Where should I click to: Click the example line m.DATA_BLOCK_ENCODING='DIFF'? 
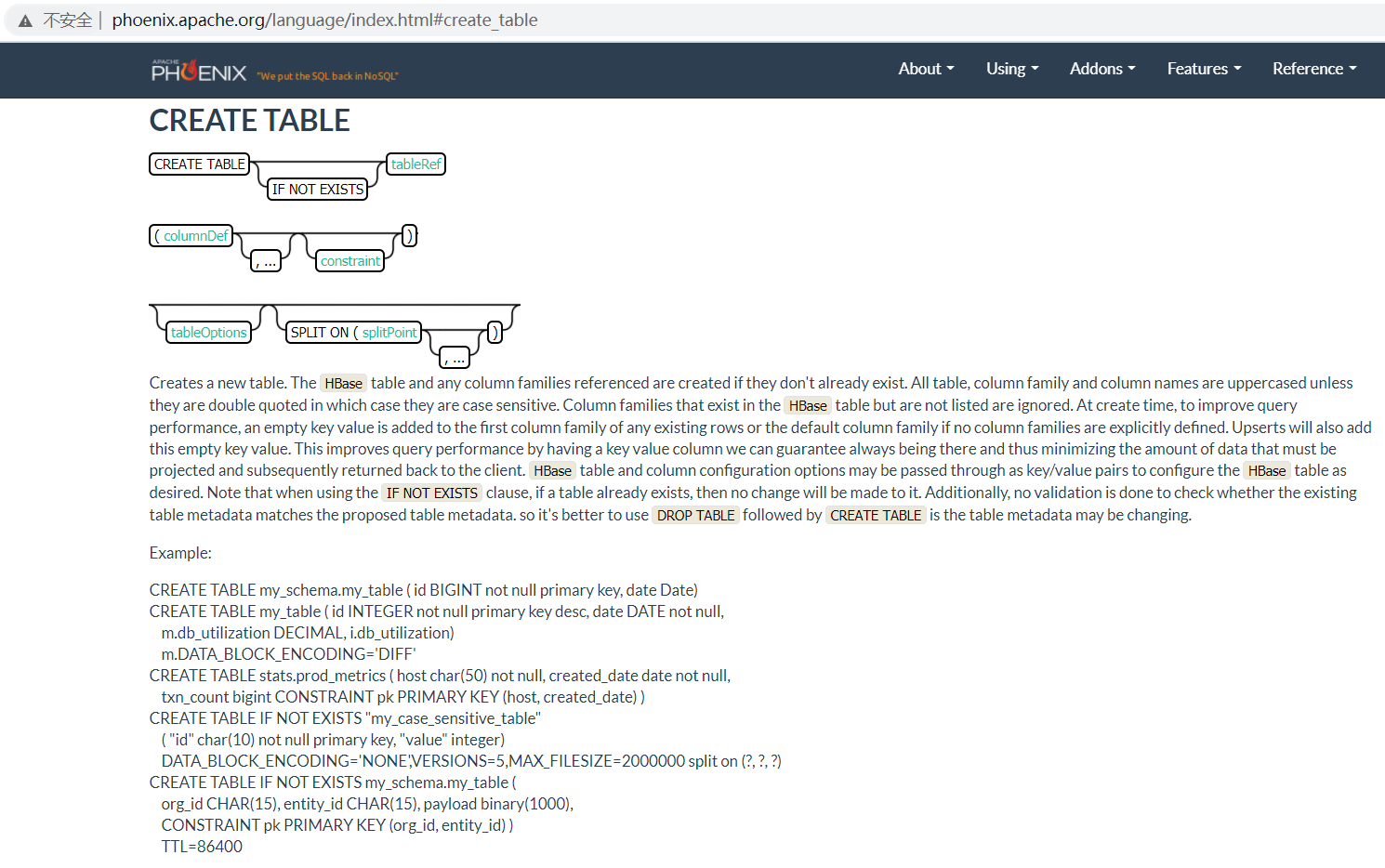pyautogui.click(x=288, y=654)
